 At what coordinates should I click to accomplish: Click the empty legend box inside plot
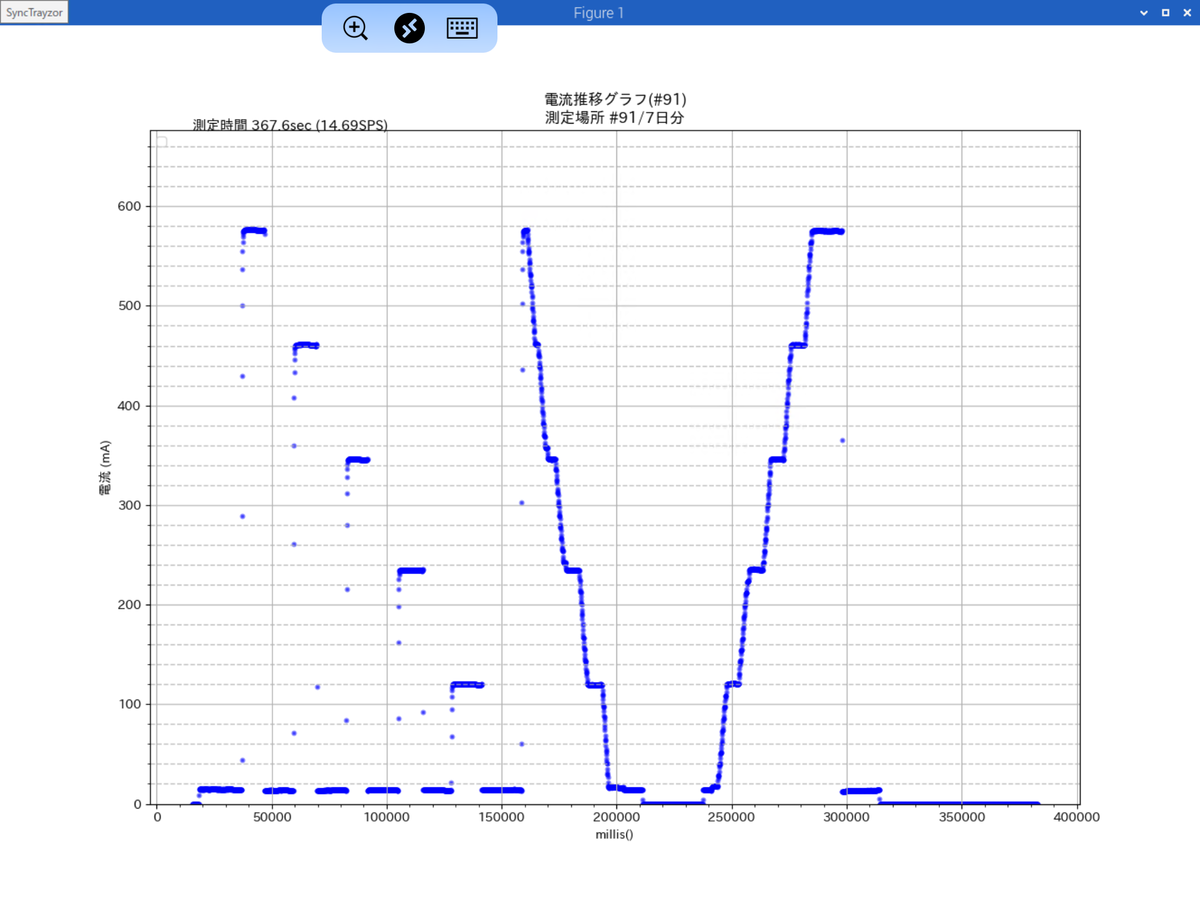point(160,142)
